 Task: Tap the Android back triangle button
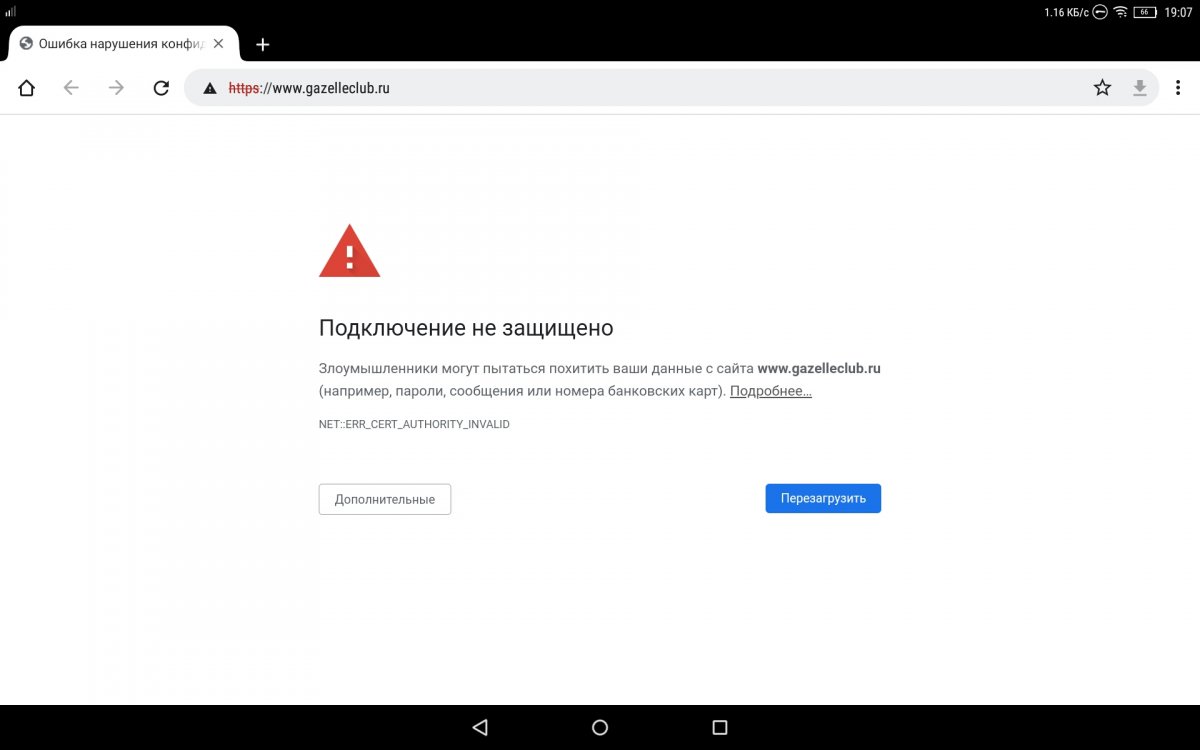click(x=480, y=727)
